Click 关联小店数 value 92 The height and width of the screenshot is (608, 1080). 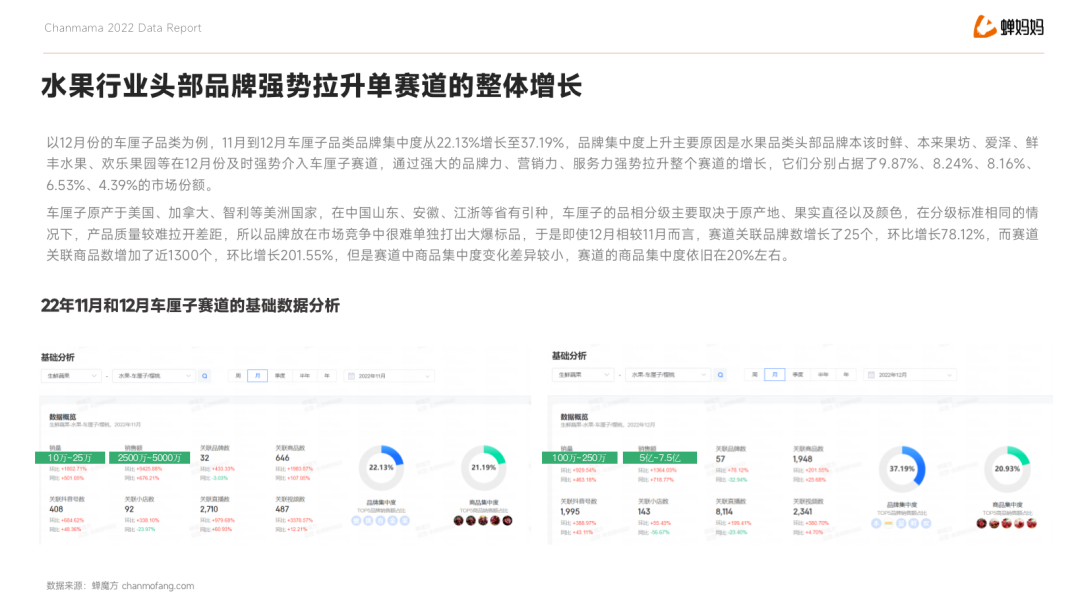129,510
